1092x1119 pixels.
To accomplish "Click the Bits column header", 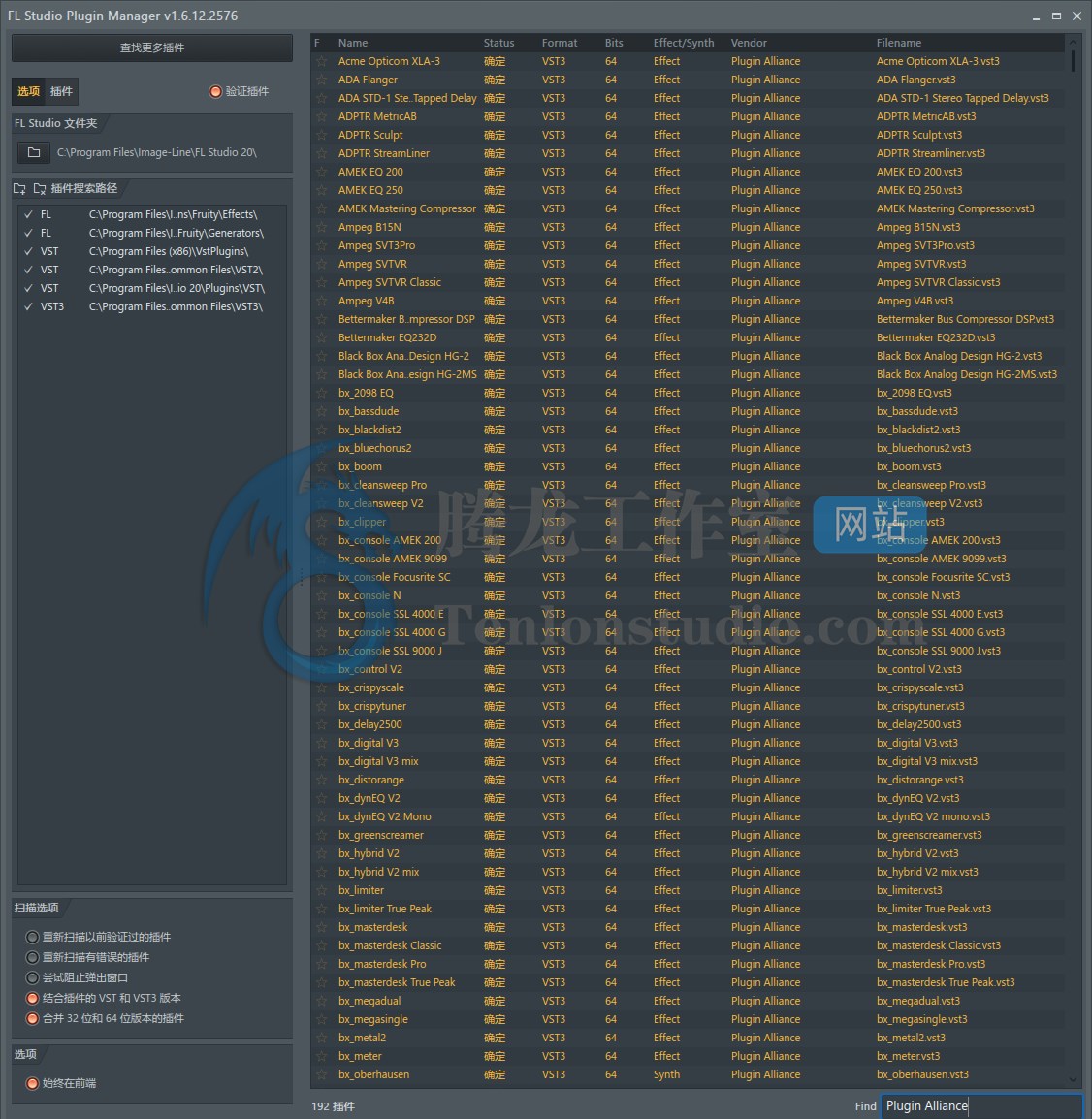I will click(614, 43).
